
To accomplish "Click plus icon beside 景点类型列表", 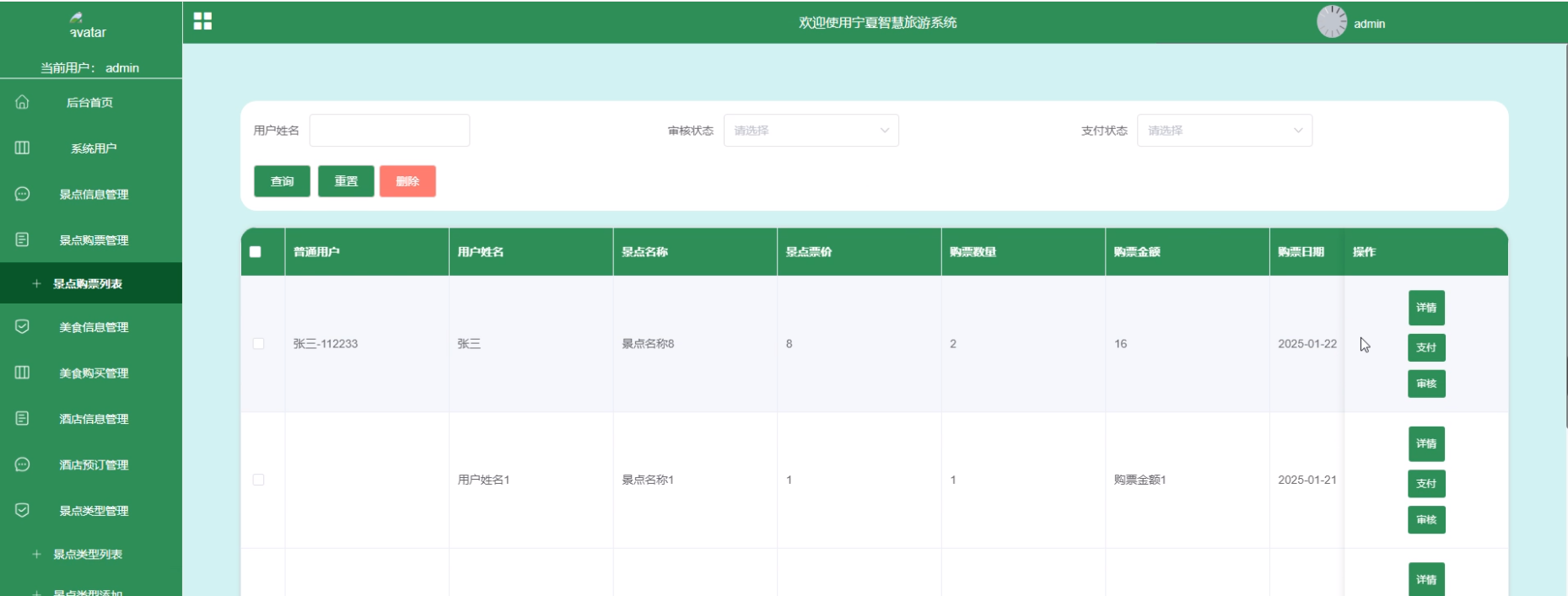I will pyautogui.click(x=36, y=555).
